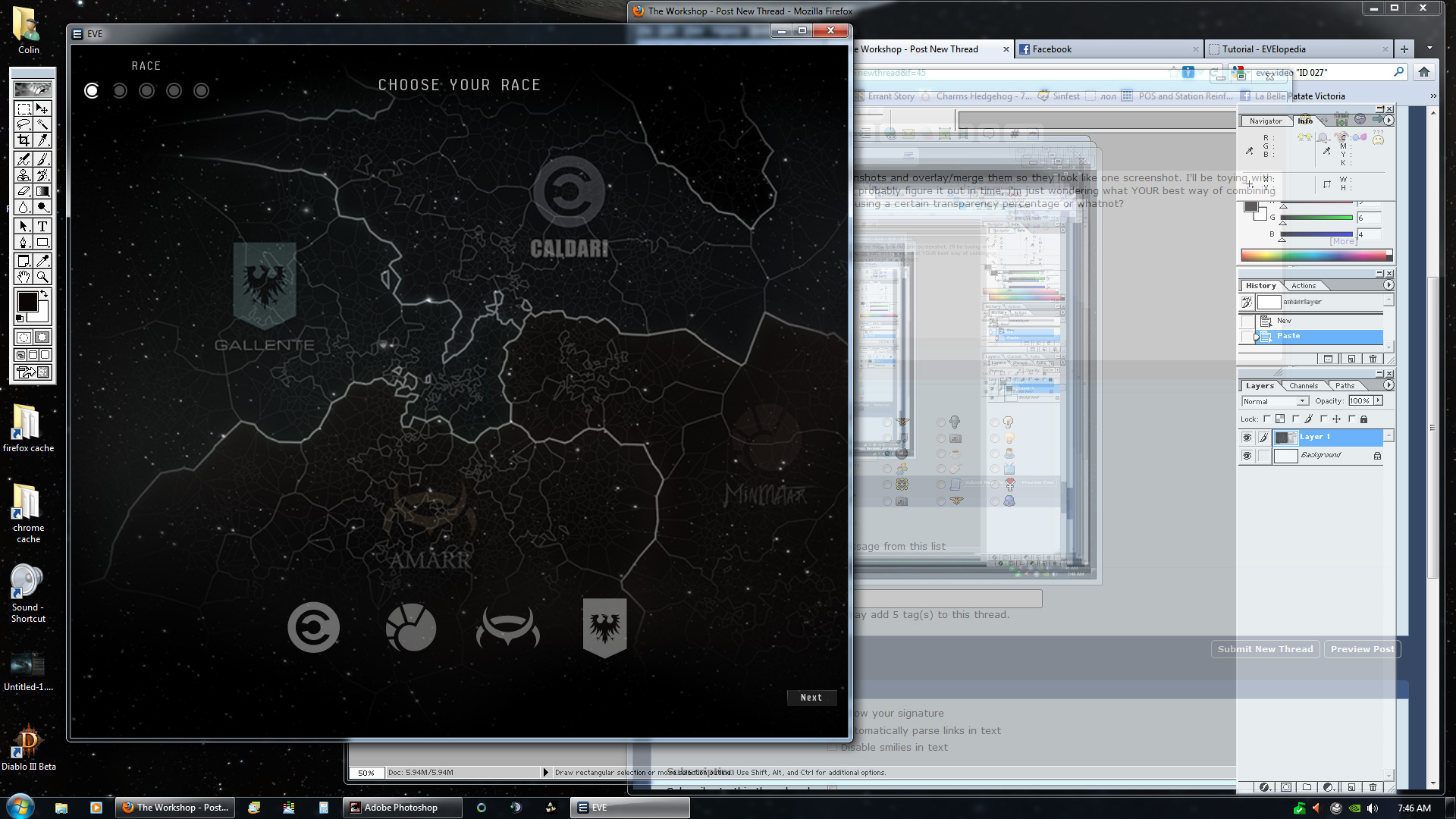Viewport: 1456px width, 819px height.
Task: Open the Actions tab
Action: (1304, 286)
